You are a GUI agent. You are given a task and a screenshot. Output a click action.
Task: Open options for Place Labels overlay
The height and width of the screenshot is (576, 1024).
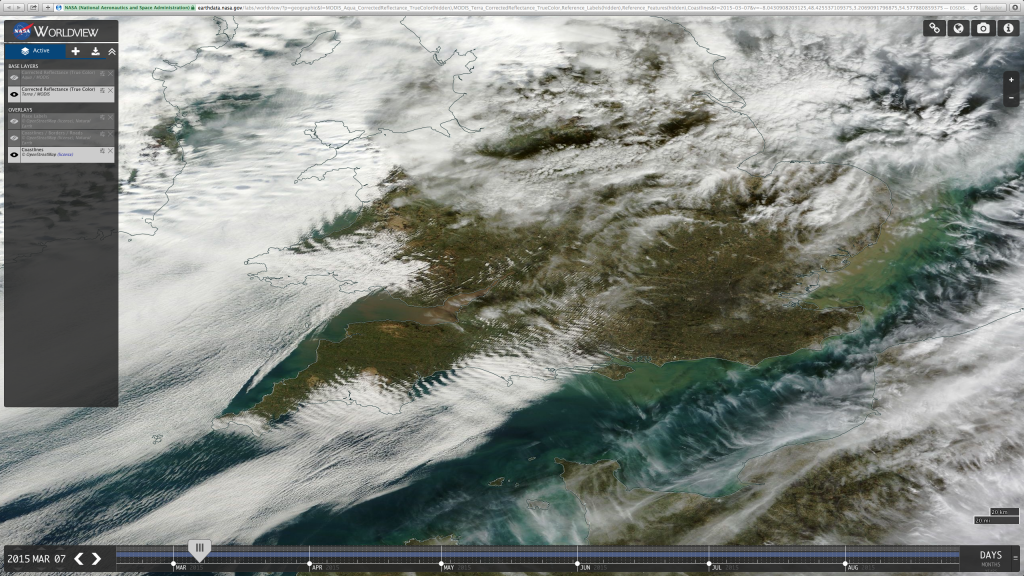point(103,118)
